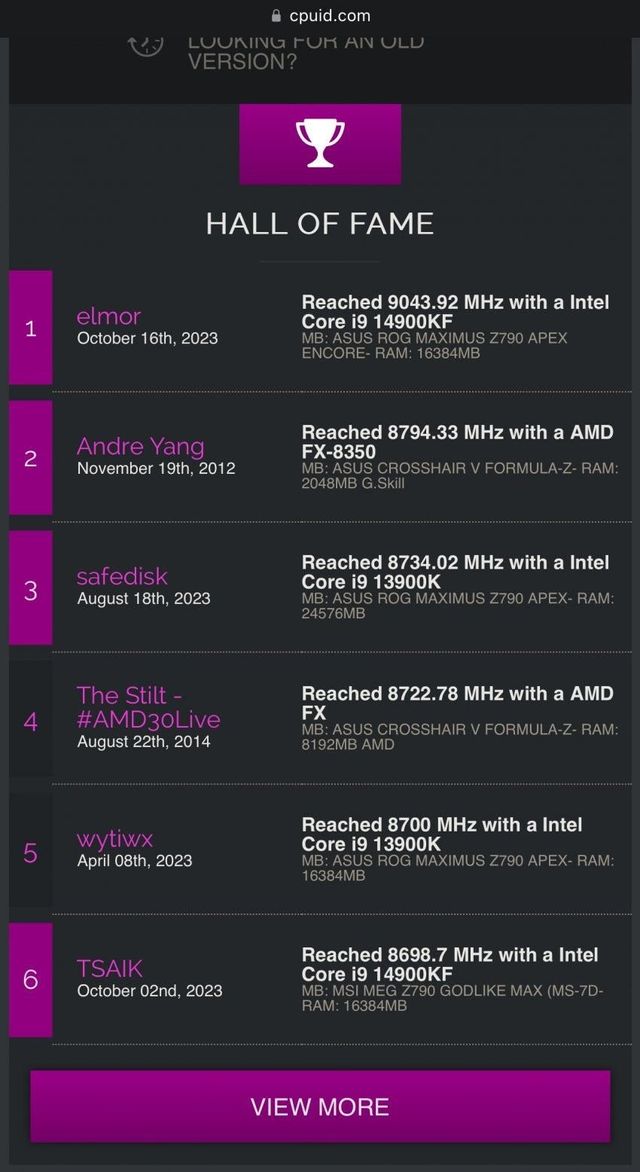Select the safedisk username link
Viewport: 640px width, 1172px height.
point(122,576)
